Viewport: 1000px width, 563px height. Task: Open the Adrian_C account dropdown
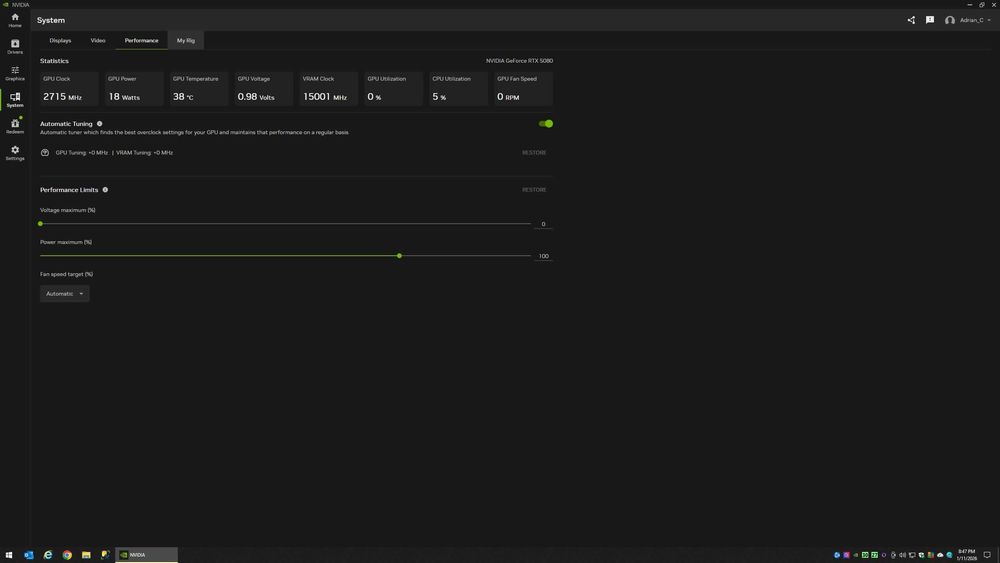[x=975, y=20]
